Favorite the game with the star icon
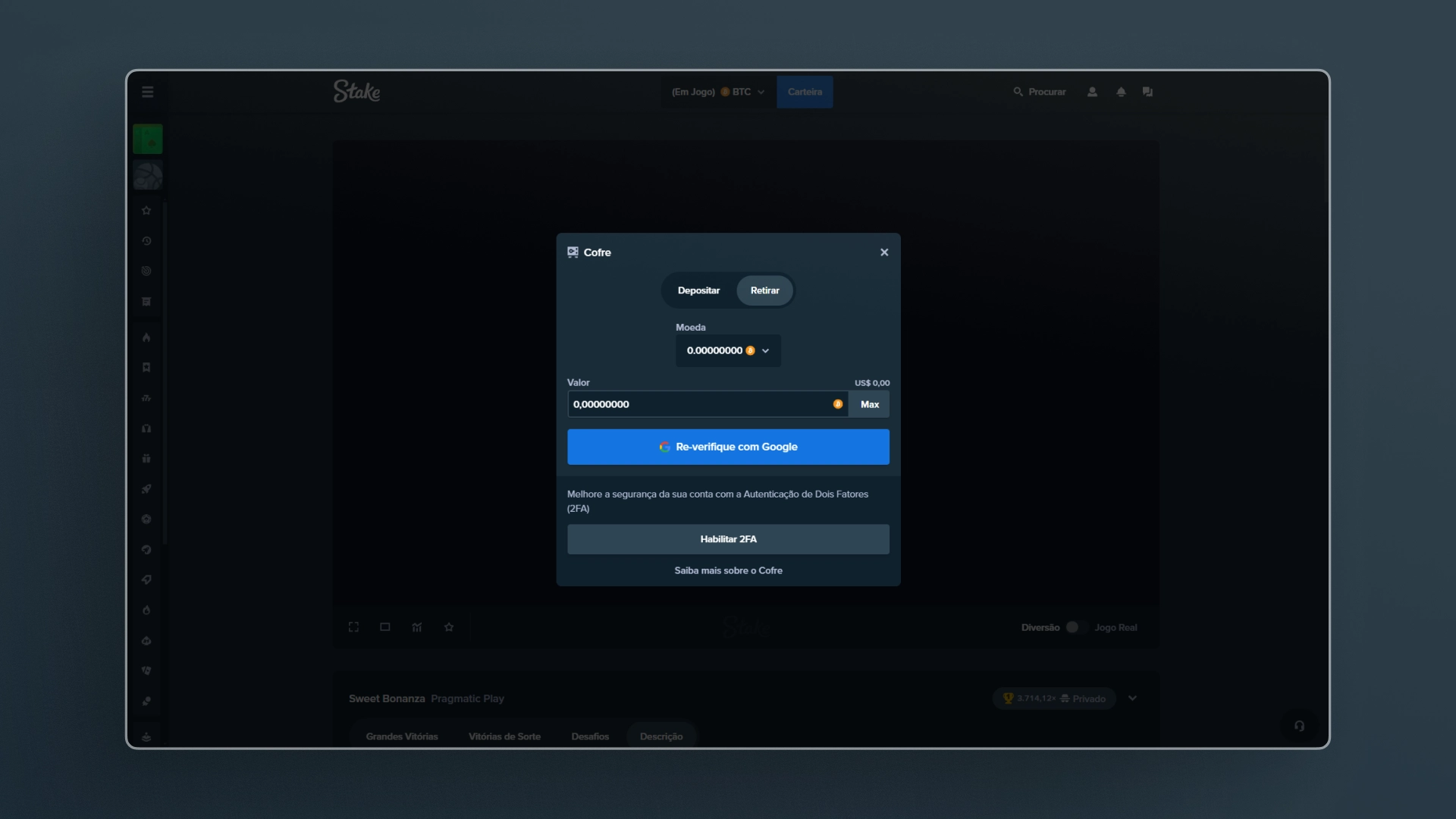Viewport: 1456px width, 819px height. click(x=448, y=627)
